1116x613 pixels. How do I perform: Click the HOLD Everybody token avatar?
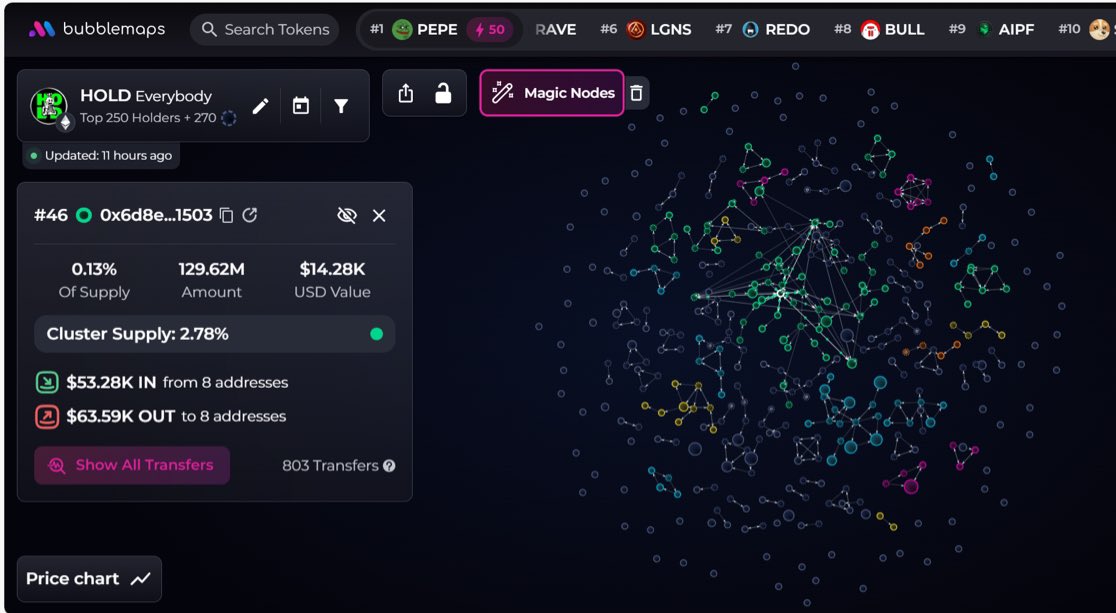tap(48, 106)
